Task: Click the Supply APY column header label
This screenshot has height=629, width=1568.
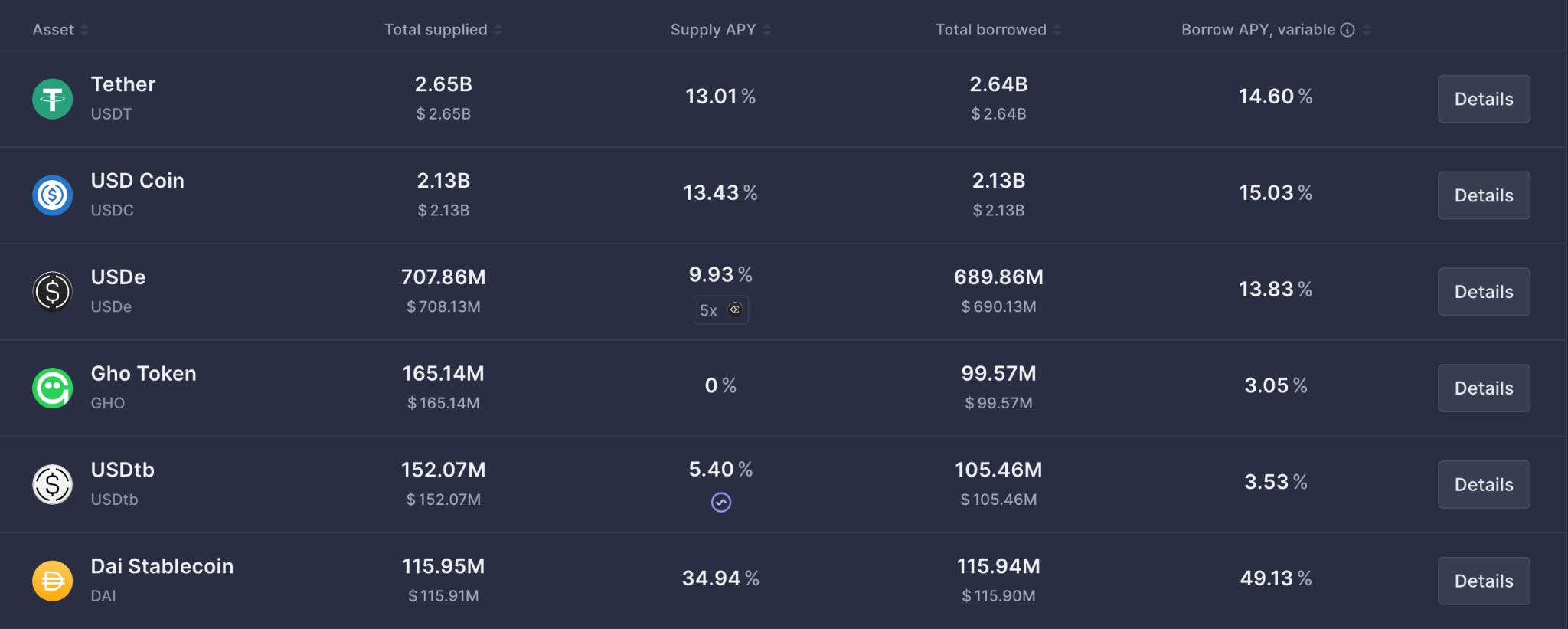Action: (713, 30)
